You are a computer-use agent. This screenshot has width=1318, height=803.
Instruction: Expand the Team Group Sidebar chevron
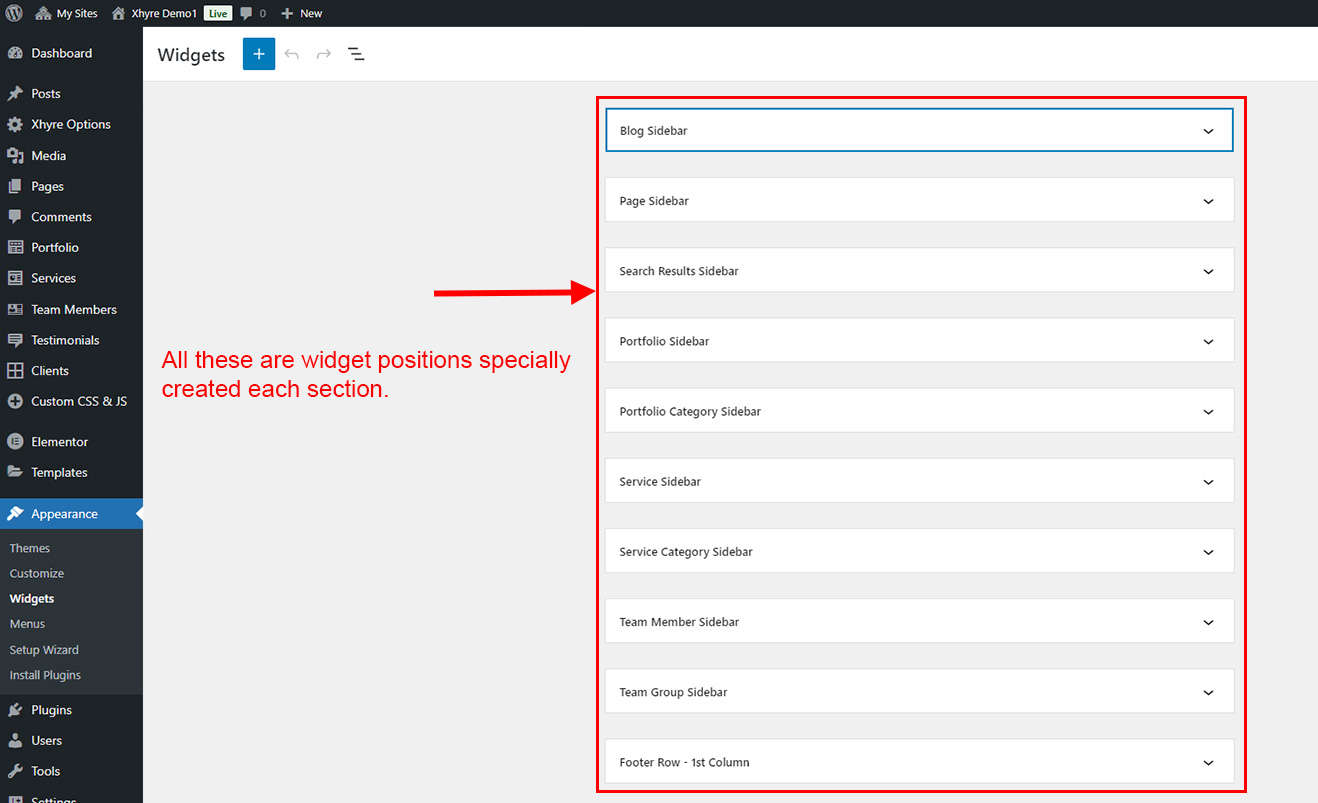(1208, 692)
